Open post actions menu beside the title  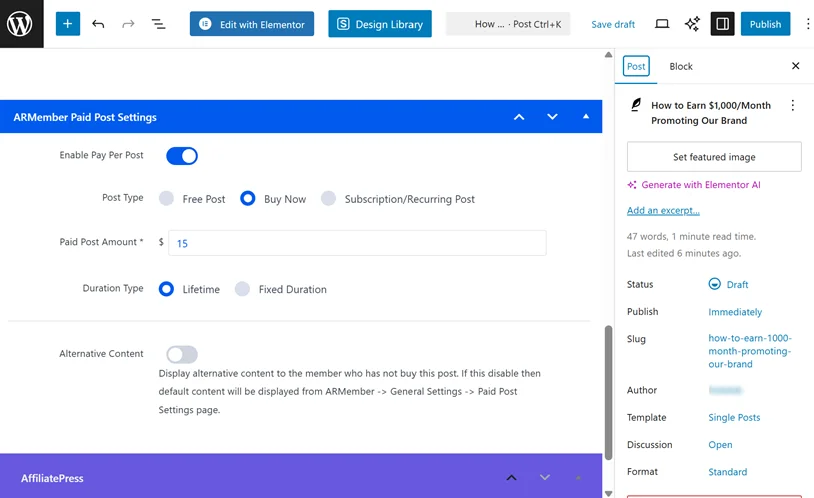792,105
